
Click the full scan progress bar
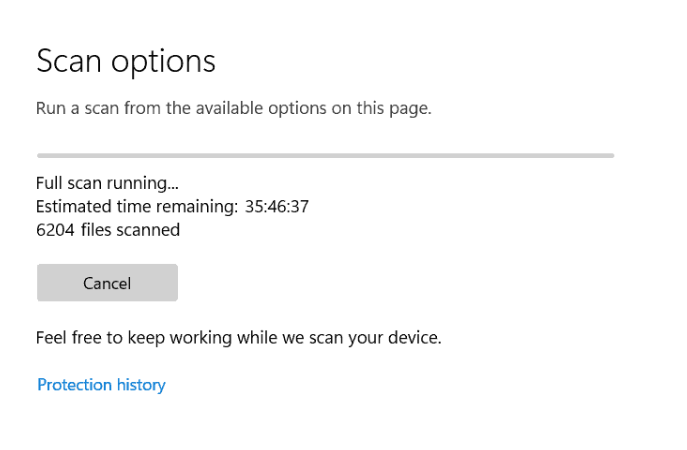coord(326,156)
